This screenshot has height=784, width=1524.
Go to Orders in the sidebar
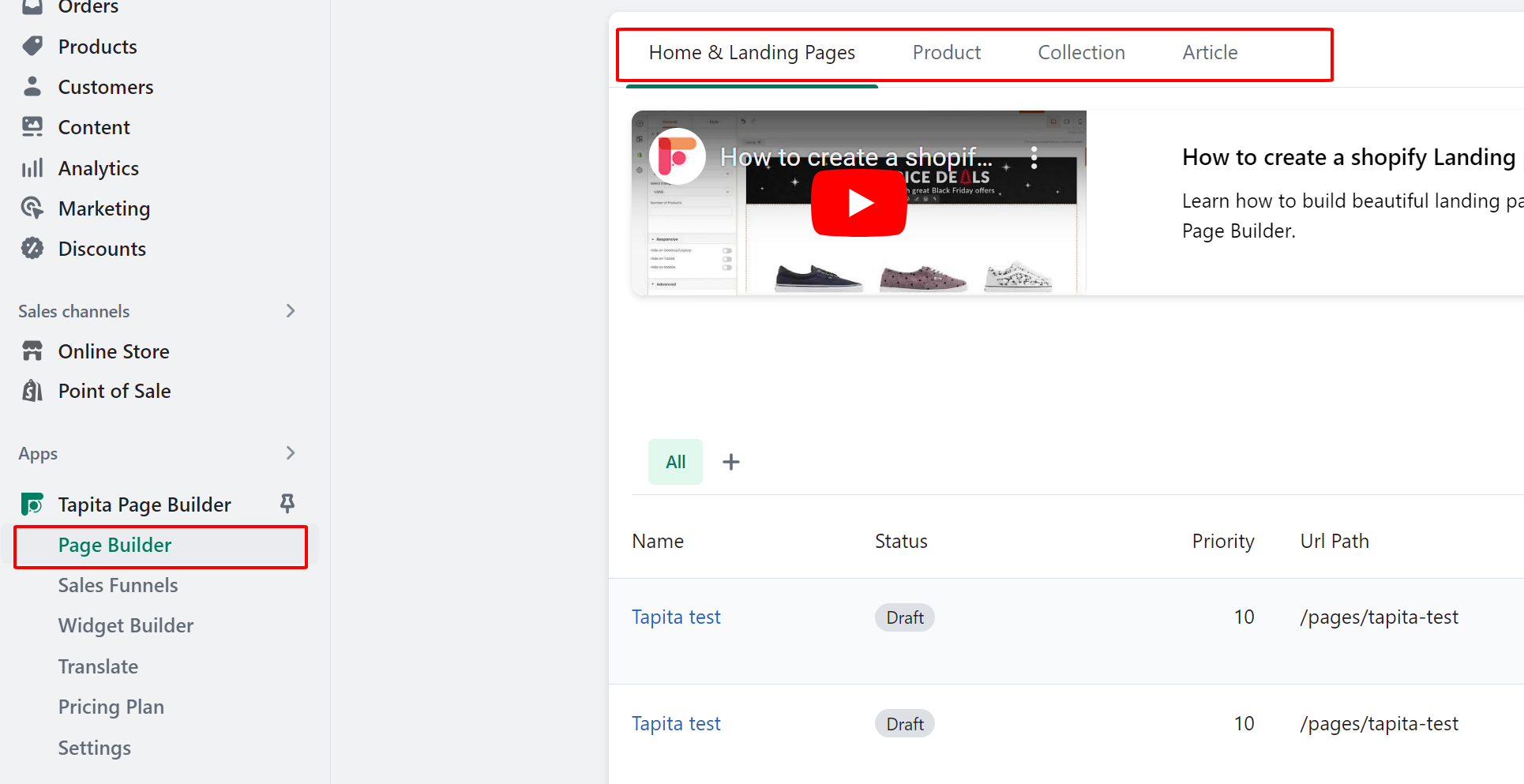(88, 7)
